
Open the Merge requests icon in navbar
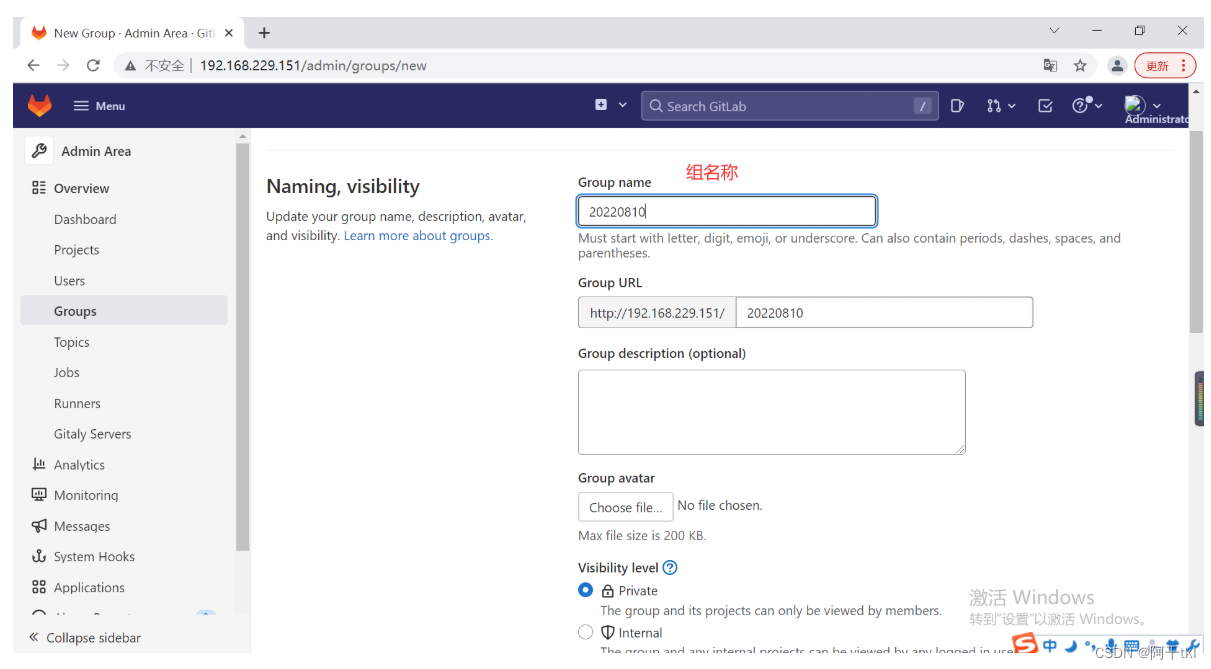[x=996, y=105]
